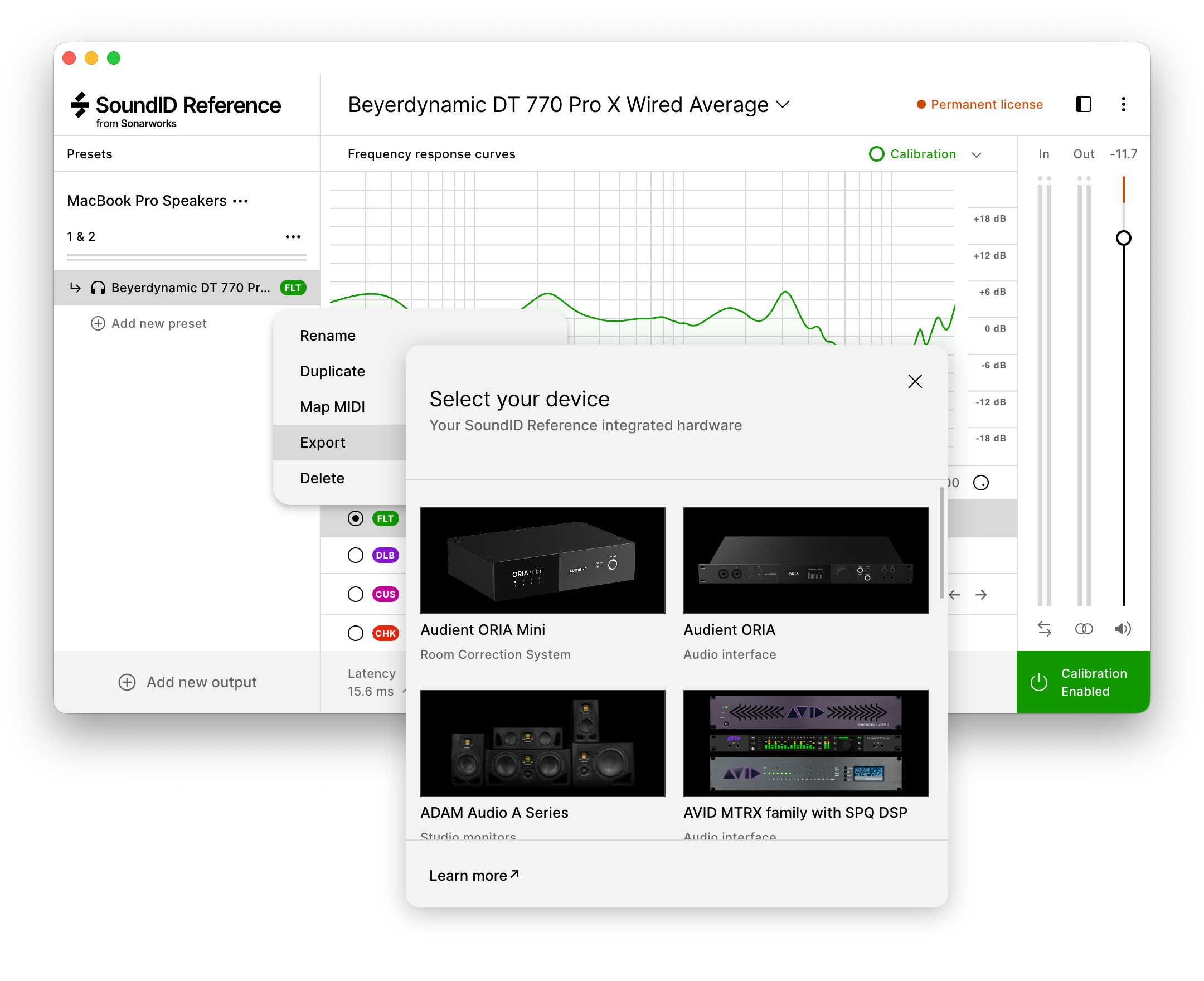This screenshot has height=981, width=1204.
Task: Click the output volume slider handle
Action: [x=1123, y=238]
